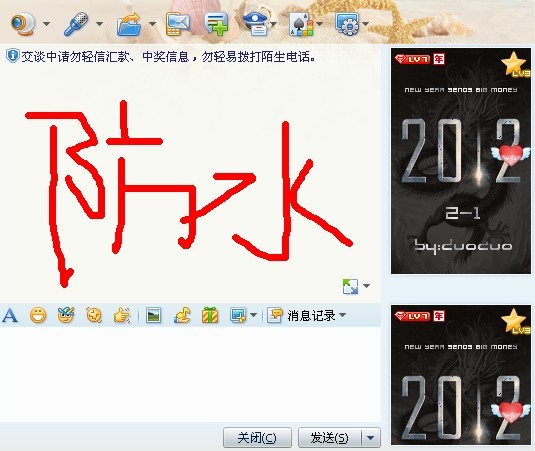Expand application options arrow beside gear monitor
The height and width of the screenshot is (451, 535).
point(365,24)
